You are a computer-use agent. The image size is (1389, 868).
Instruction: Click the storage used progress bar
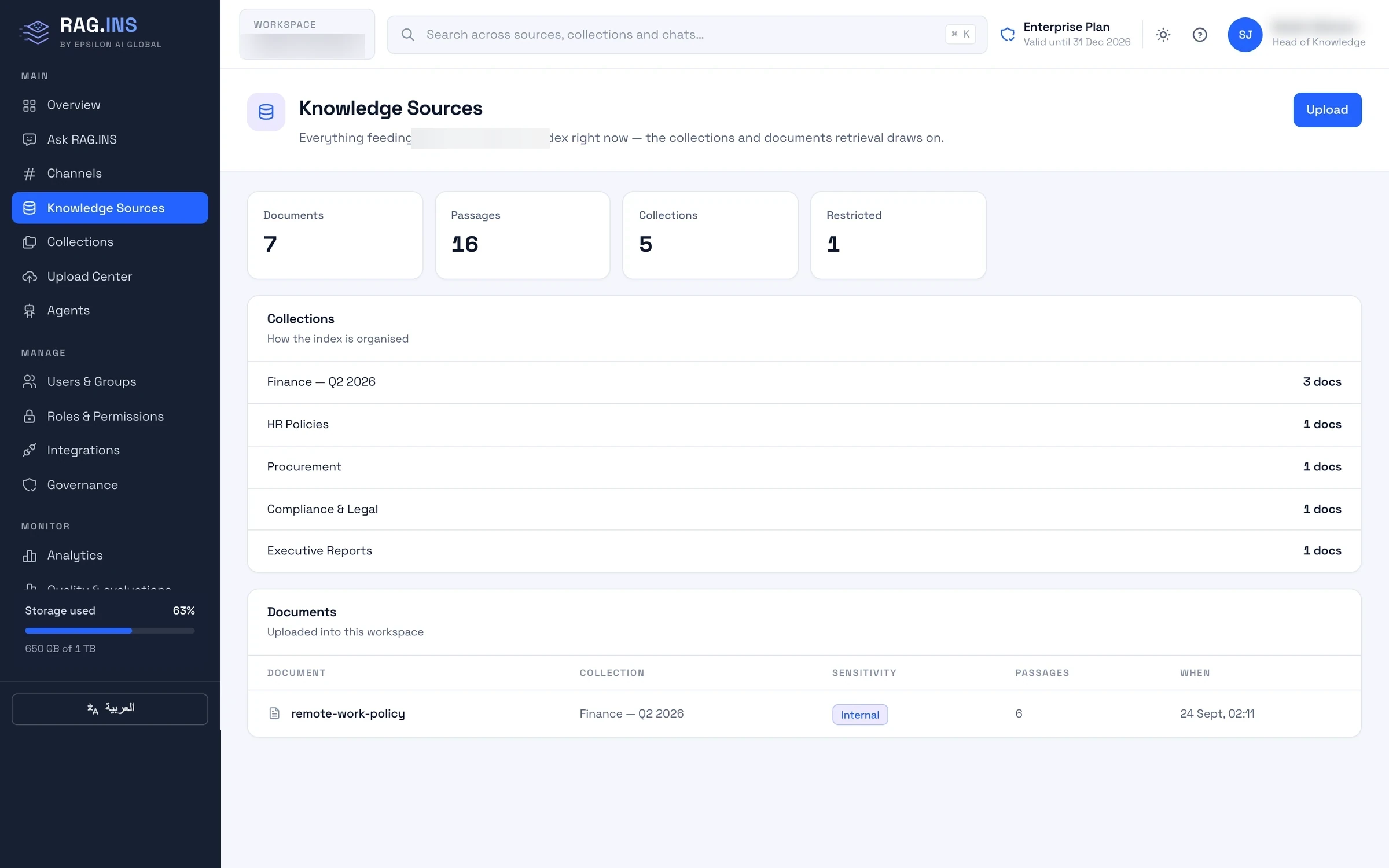[110, 631]
